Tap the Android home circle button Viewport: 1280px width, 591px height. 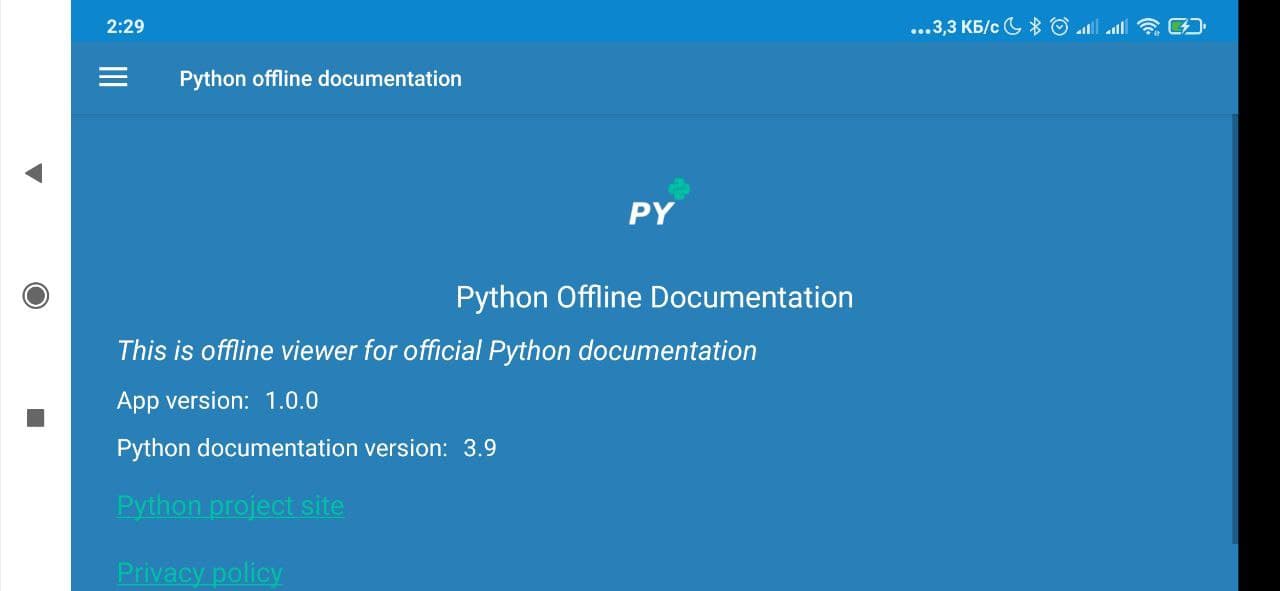point(35,295)
